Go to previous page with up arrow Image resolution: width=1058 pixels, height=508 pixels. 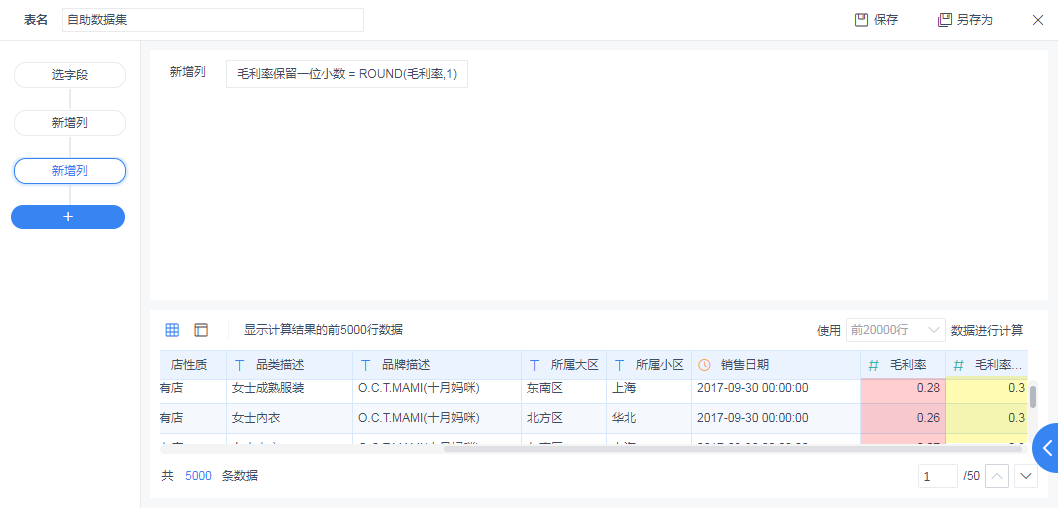997,476
